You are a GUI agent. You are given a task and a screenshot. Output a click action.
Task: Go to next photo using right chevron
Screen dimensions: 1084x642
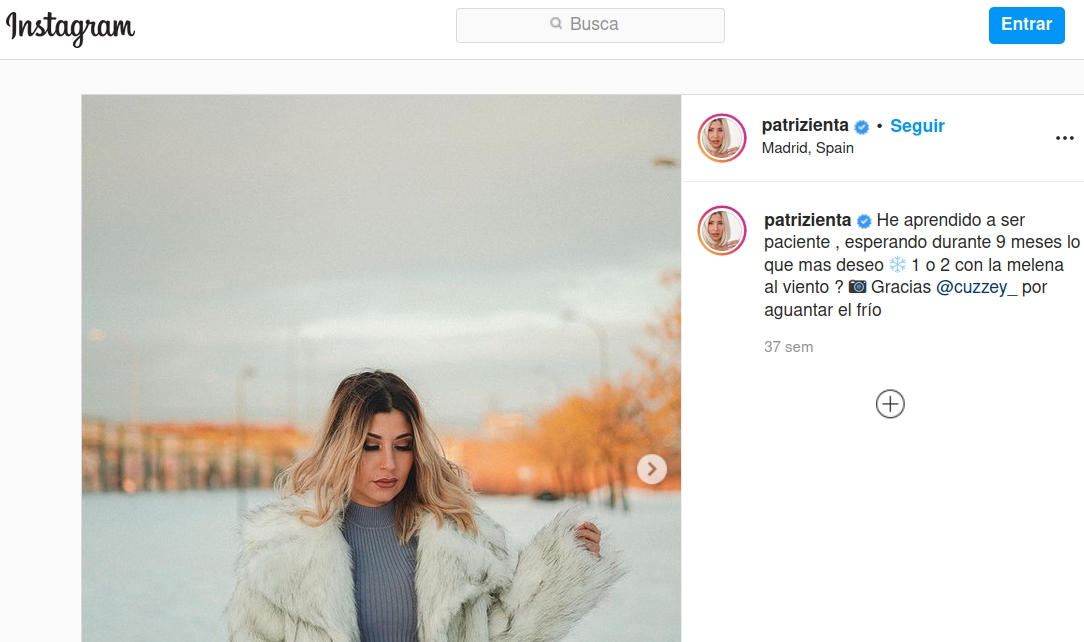click(652, 468)
